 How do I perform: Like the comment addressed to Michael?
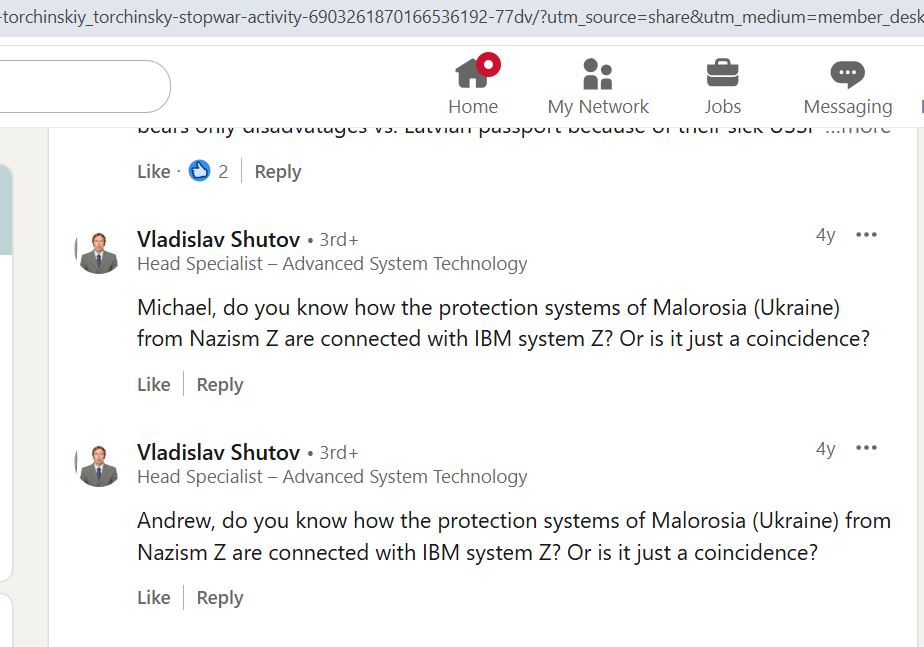pos(154,385)
